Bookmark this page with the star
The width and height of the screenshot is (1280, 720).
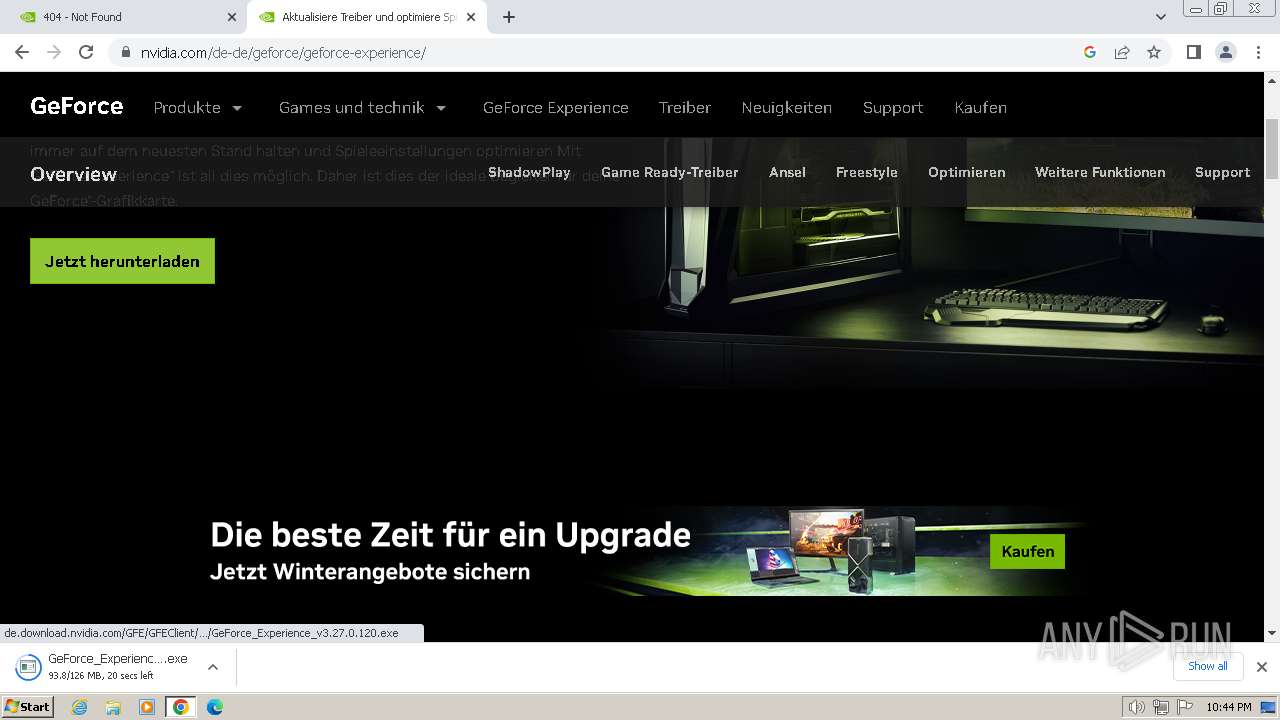tap(1154, 52)
